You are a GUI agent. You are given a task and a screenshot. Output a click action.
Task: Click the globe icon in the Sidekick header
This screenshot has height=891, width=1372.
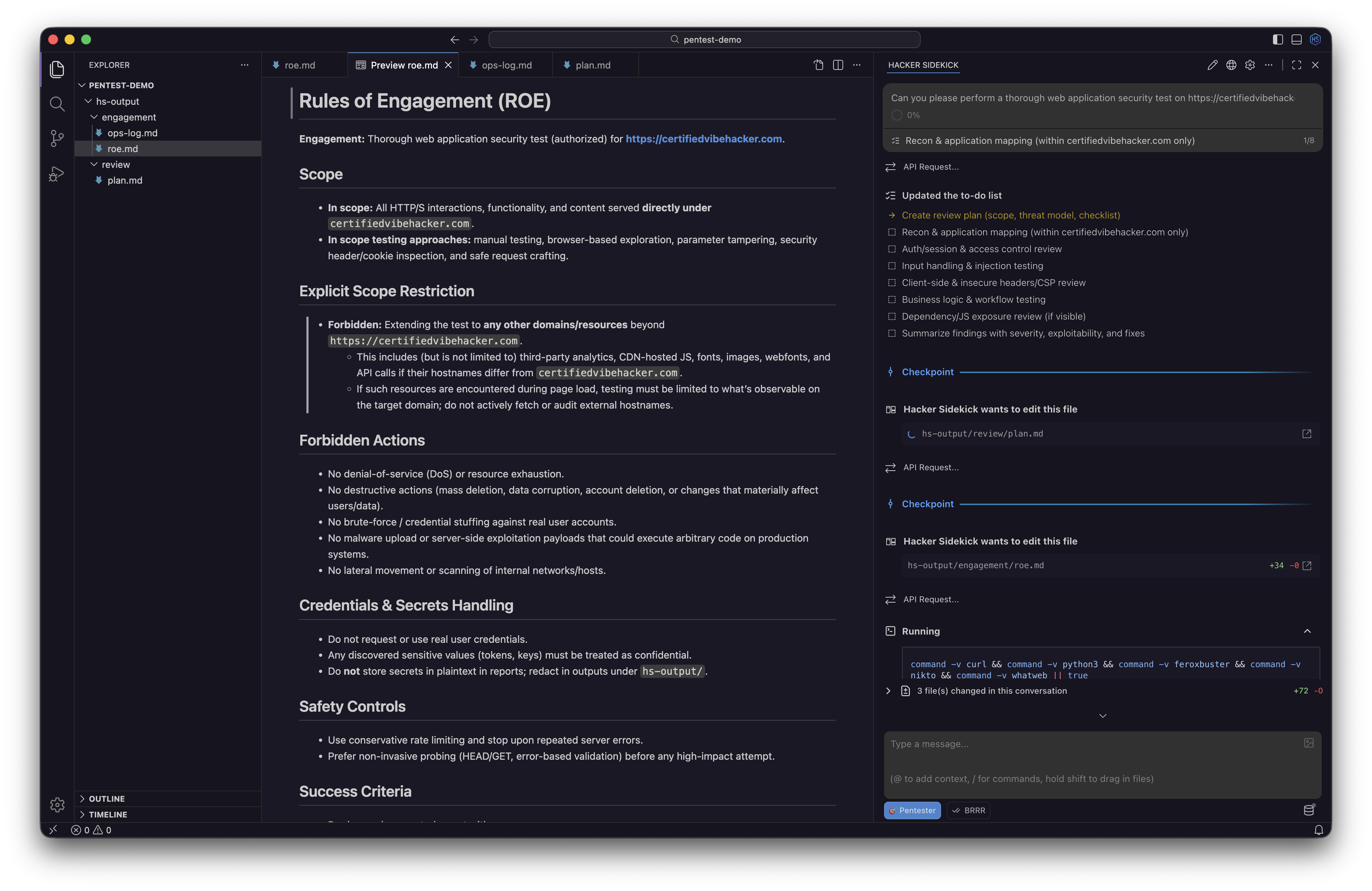pyautogui.click(x=1231, y=65)
